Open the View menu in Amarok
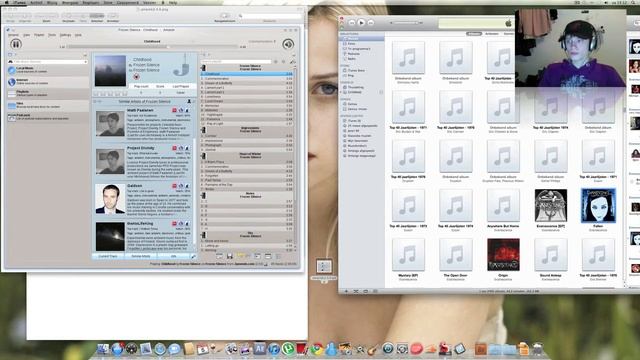The height and width of the screenshot is (360, 640). point(27,35)
